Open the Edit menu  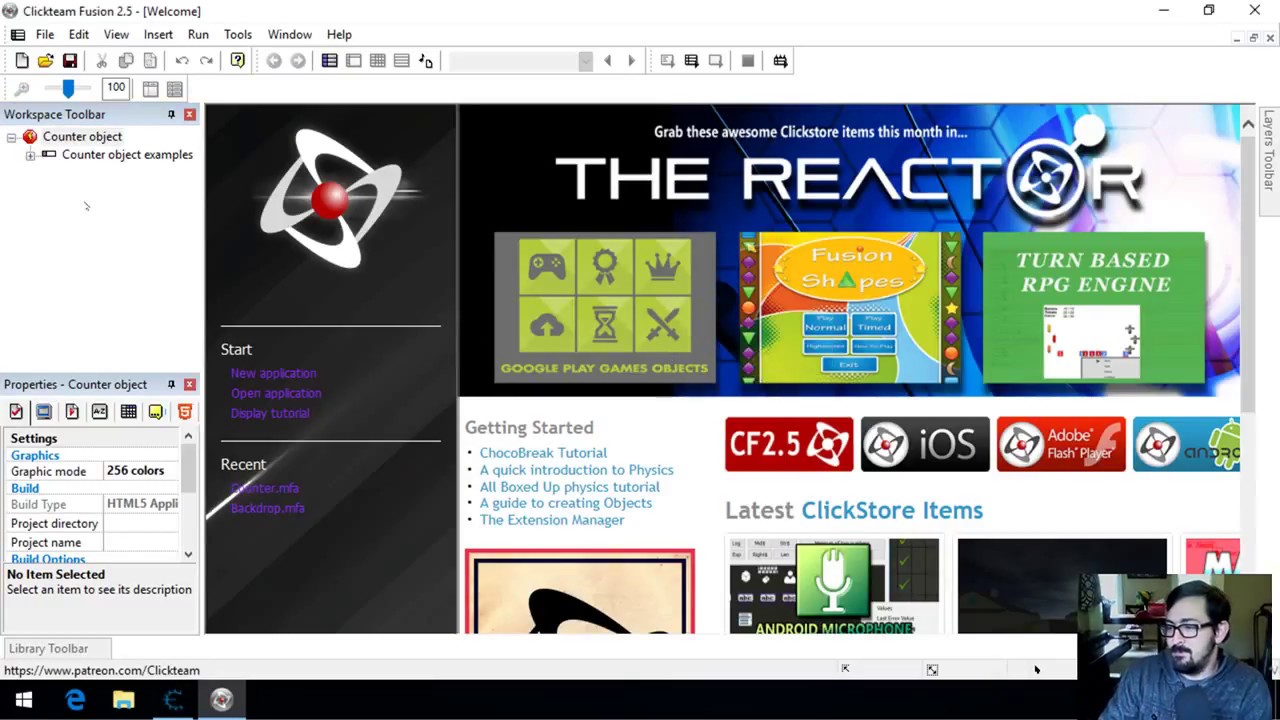pos(79,34)
